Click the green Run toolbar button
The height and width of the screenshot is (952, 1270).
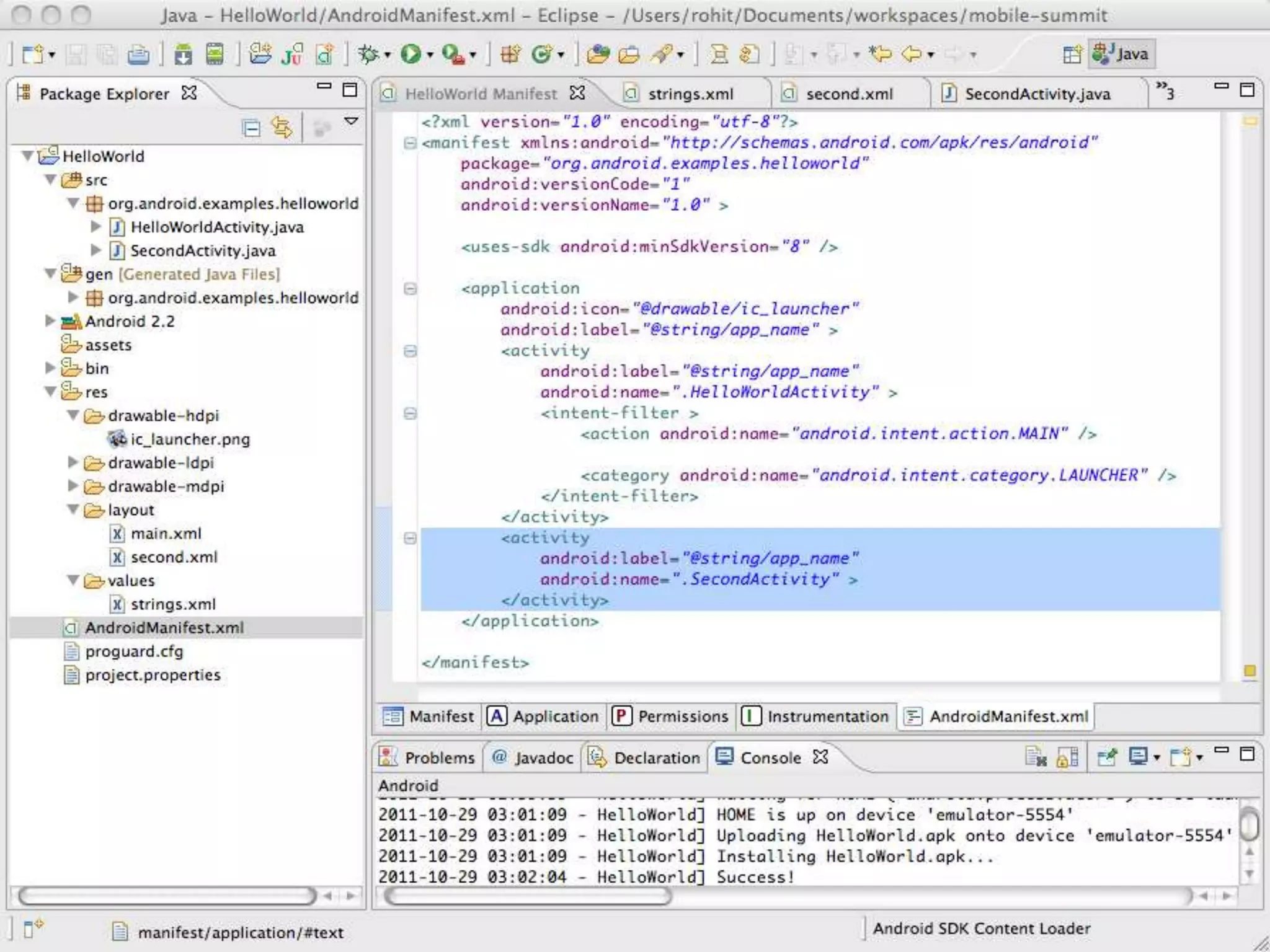tap(410, 55)
